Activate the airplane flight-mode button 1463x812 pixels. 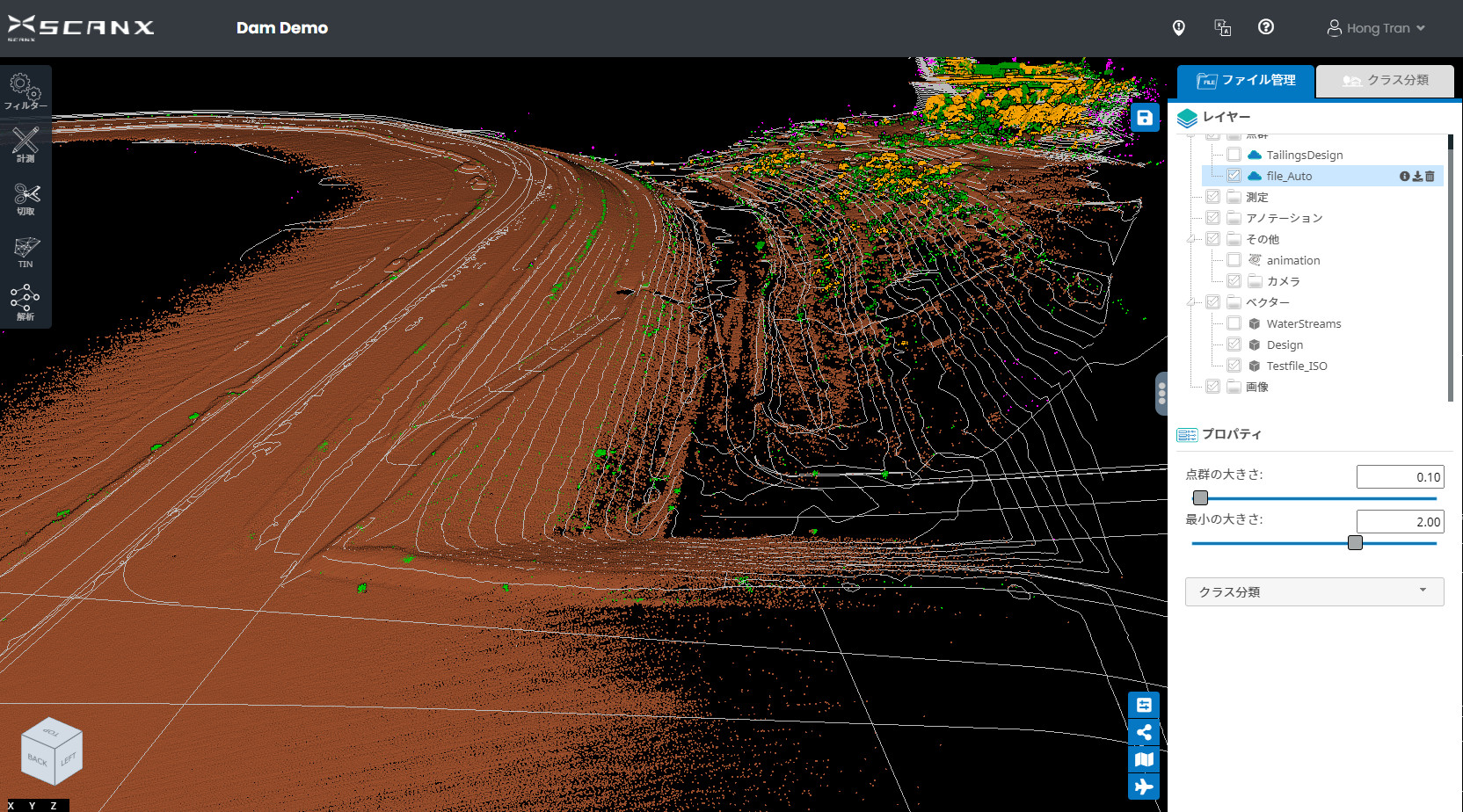tap(1144, 787)
